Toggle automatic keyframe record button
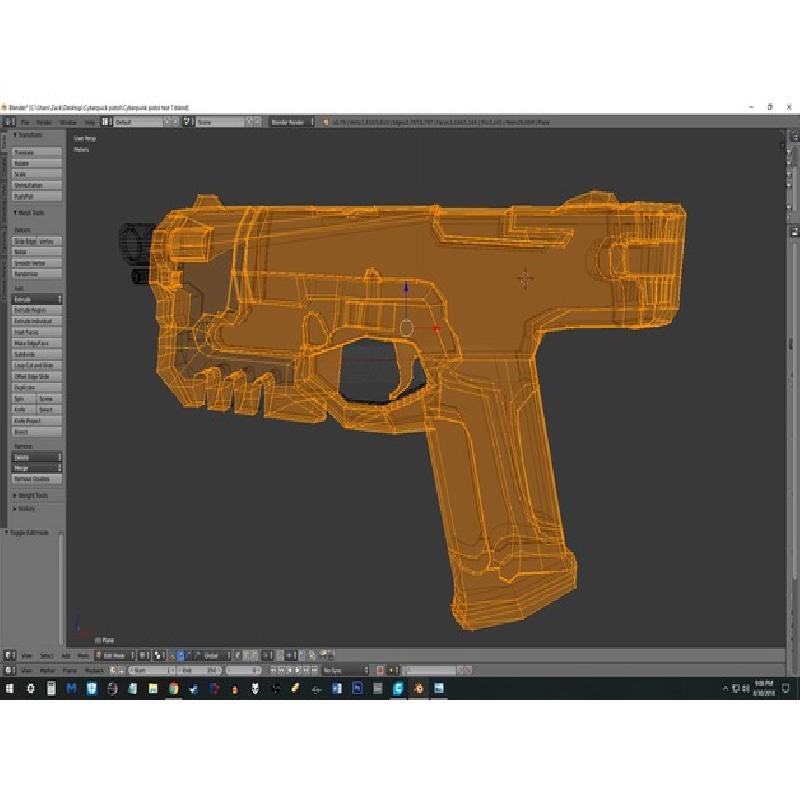The width and height of the screenshot is (800, 800). [x=380, y=670]
